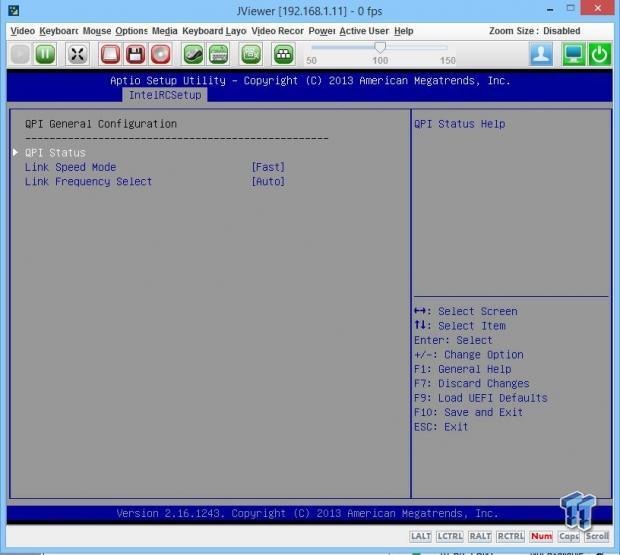The width and height of the screenshot is (620, 555).
Task: Click the 'Enter: Select' help text
Action: (x=453, y=340)
